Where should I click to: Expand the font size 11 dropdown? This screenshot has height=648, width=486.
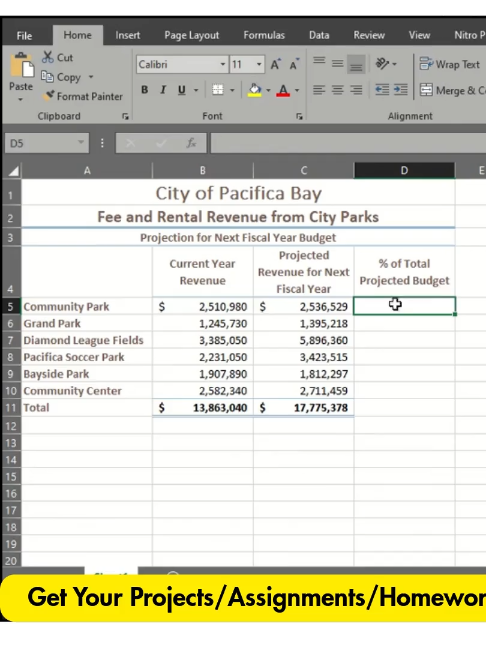[x=259, y=64]
